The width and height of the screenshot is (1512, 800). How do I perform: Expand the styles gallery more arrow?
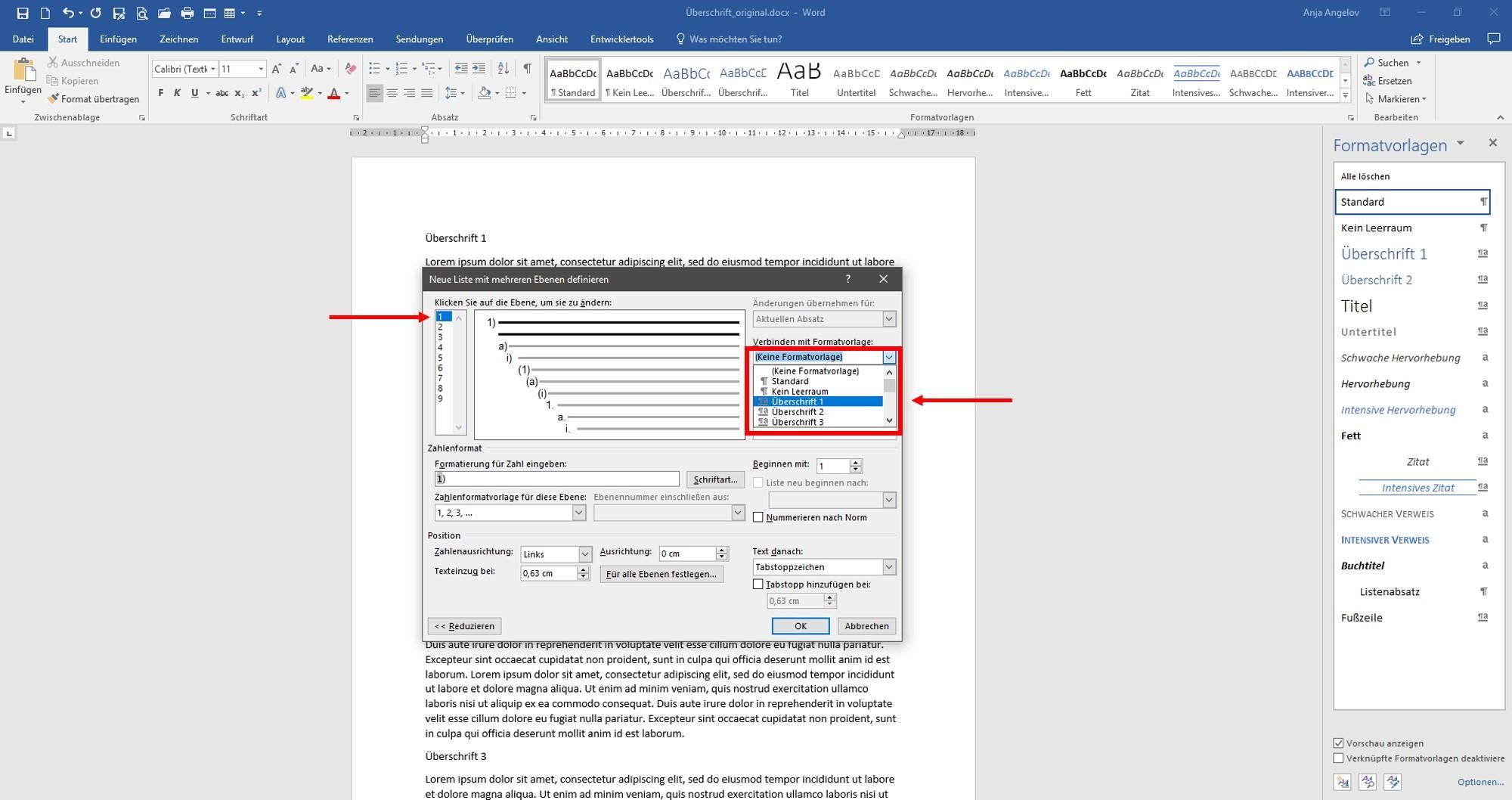pos(1345,95)
